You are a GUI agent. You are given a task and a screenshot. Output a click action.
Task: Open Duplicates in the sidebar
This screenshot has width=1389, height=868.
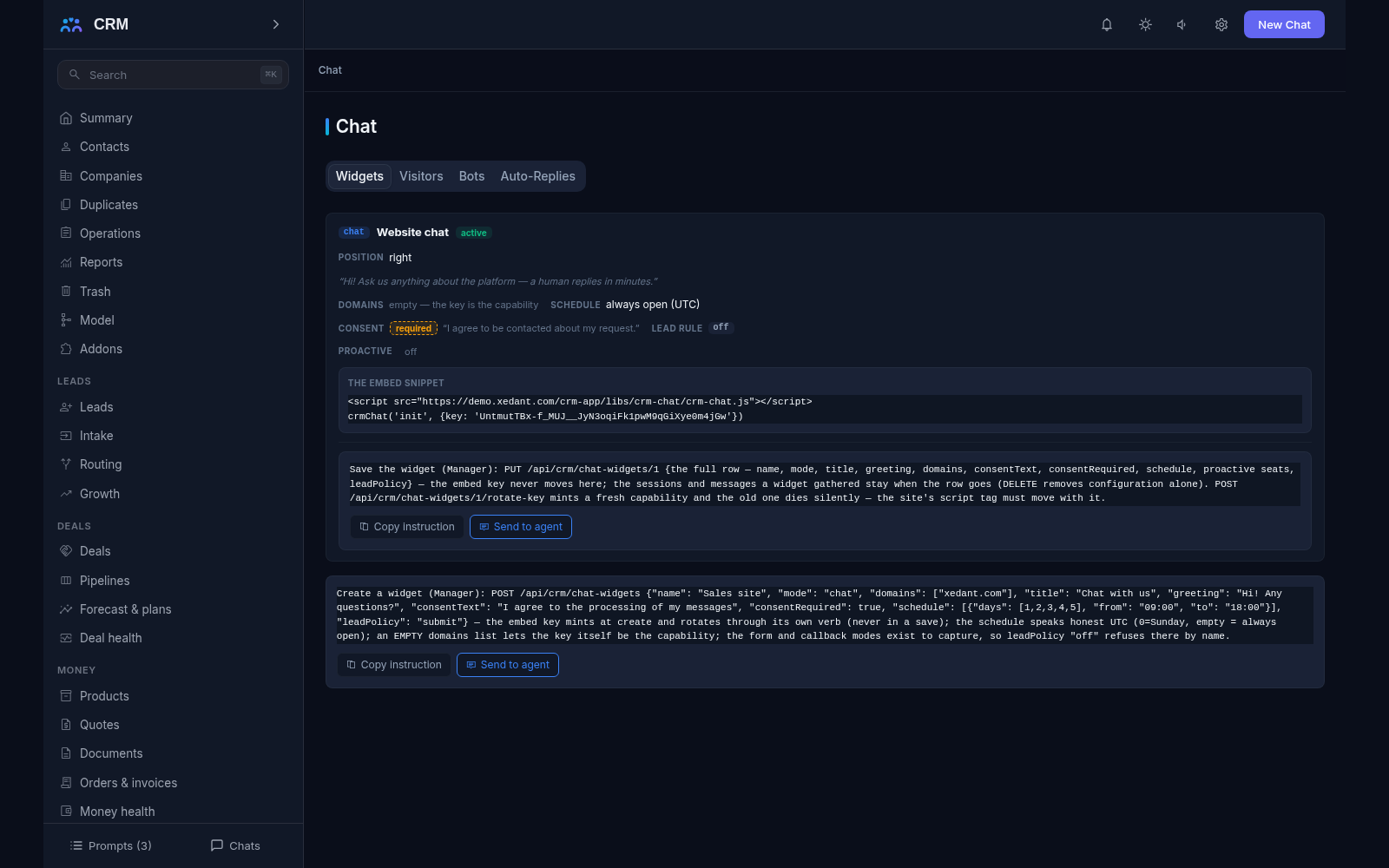173,205
